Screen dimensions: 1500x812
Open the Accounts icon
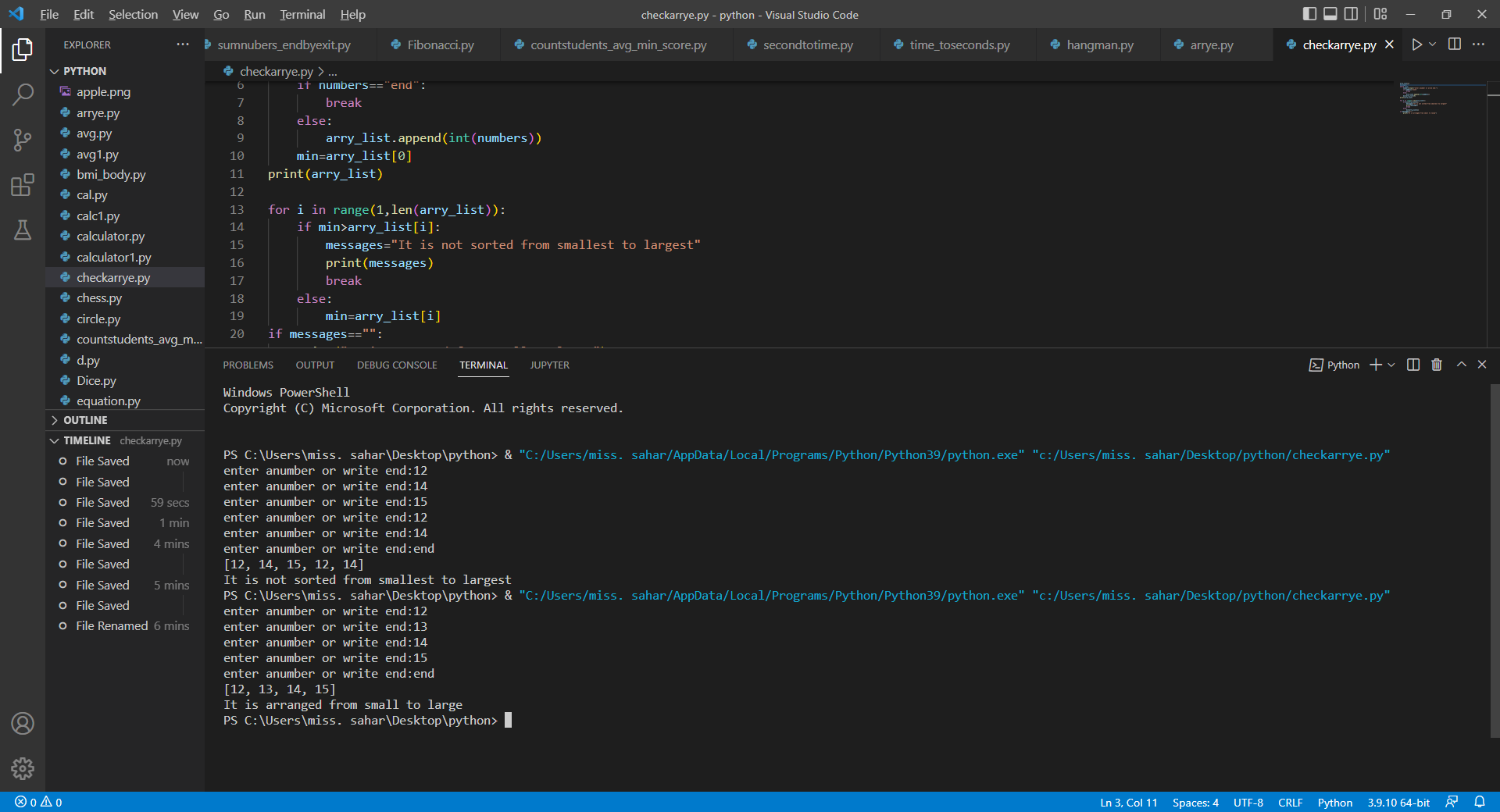click(x=23, y=724)
